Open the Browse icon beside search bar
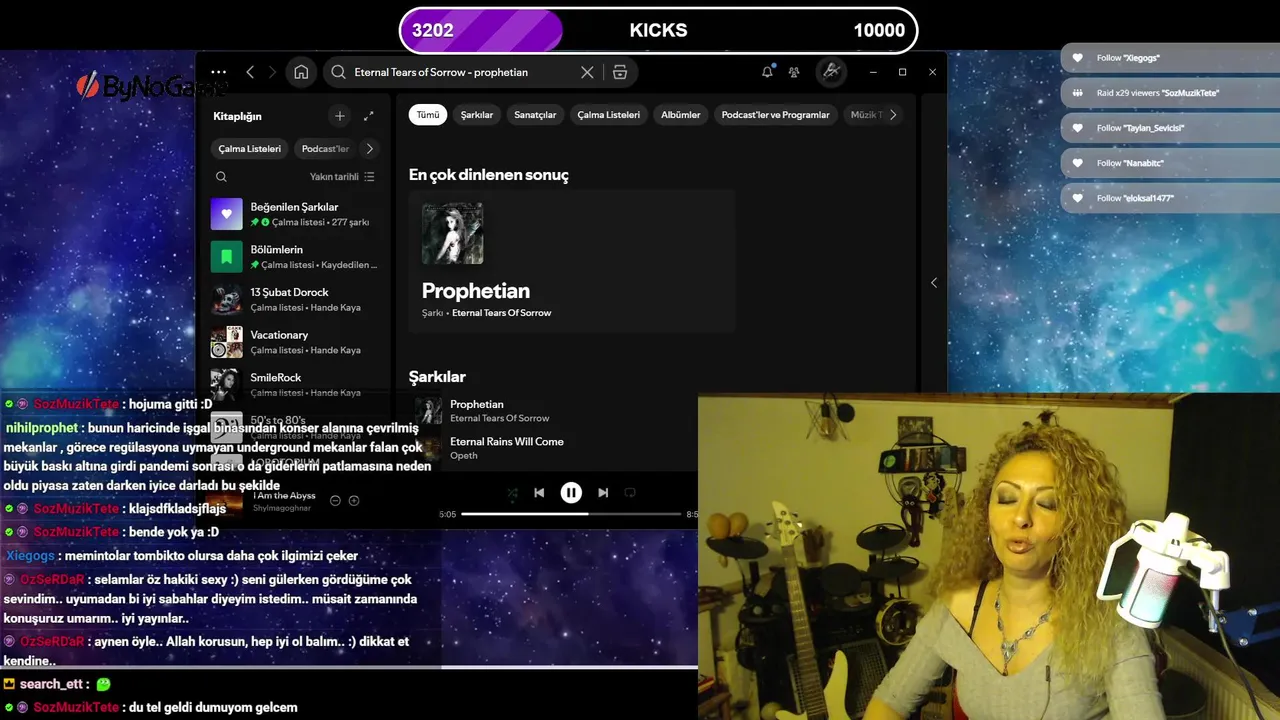 [620, 72]
